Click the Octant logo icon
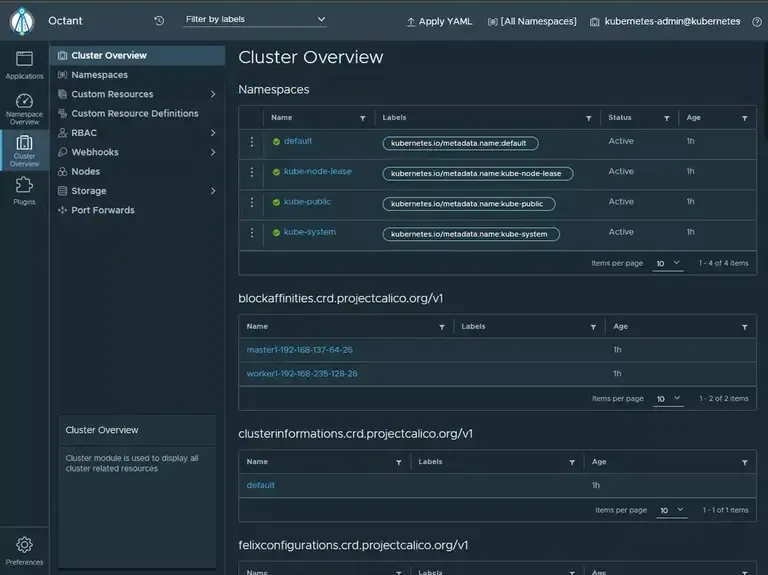The height and width of the screenshot is (575, 768). 22,21
